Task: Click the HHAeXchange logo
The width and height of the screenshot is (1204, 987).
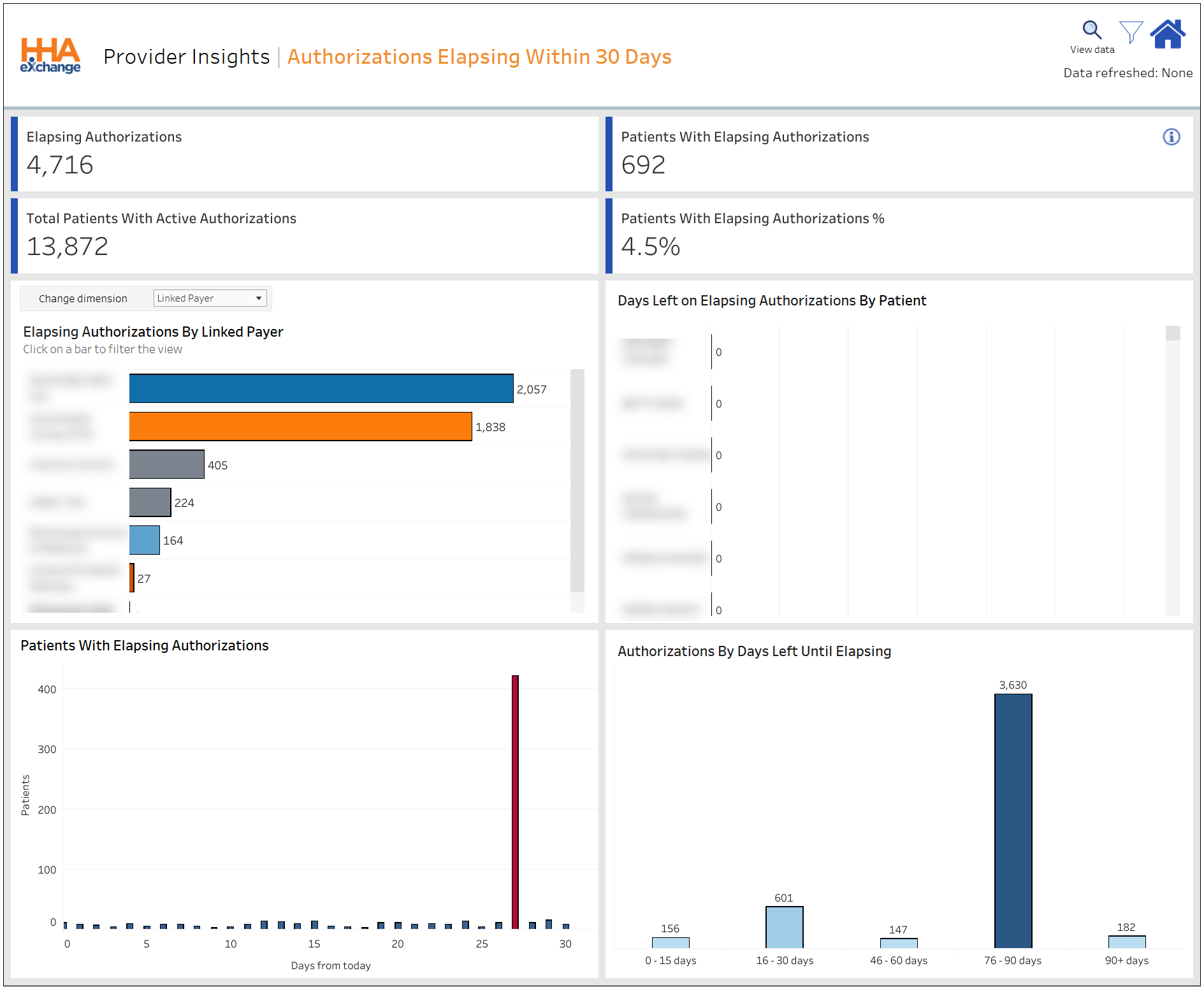Action: [50, 55]
